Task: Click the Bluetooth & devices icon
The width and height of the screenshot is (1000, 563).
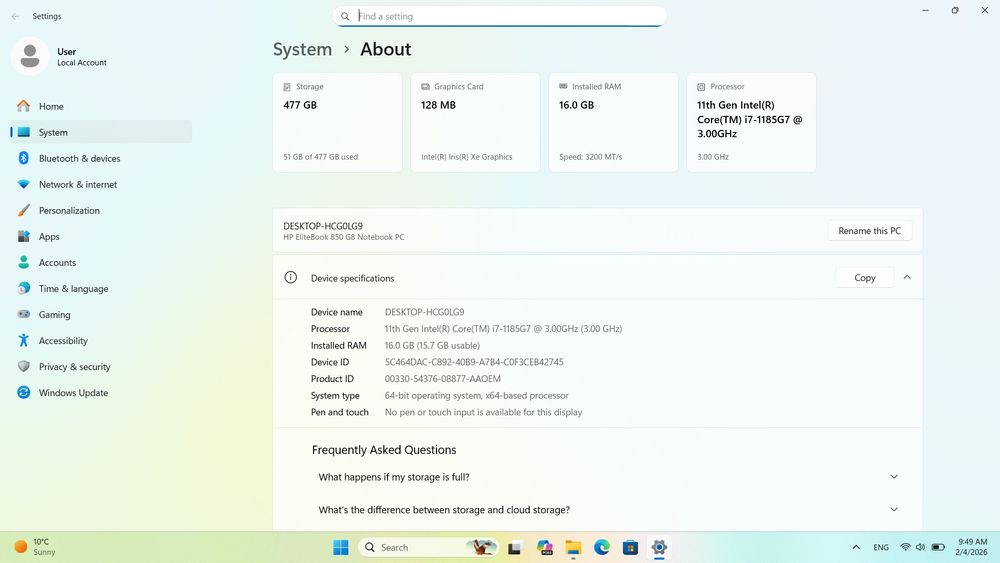Action: click(24, 158)
